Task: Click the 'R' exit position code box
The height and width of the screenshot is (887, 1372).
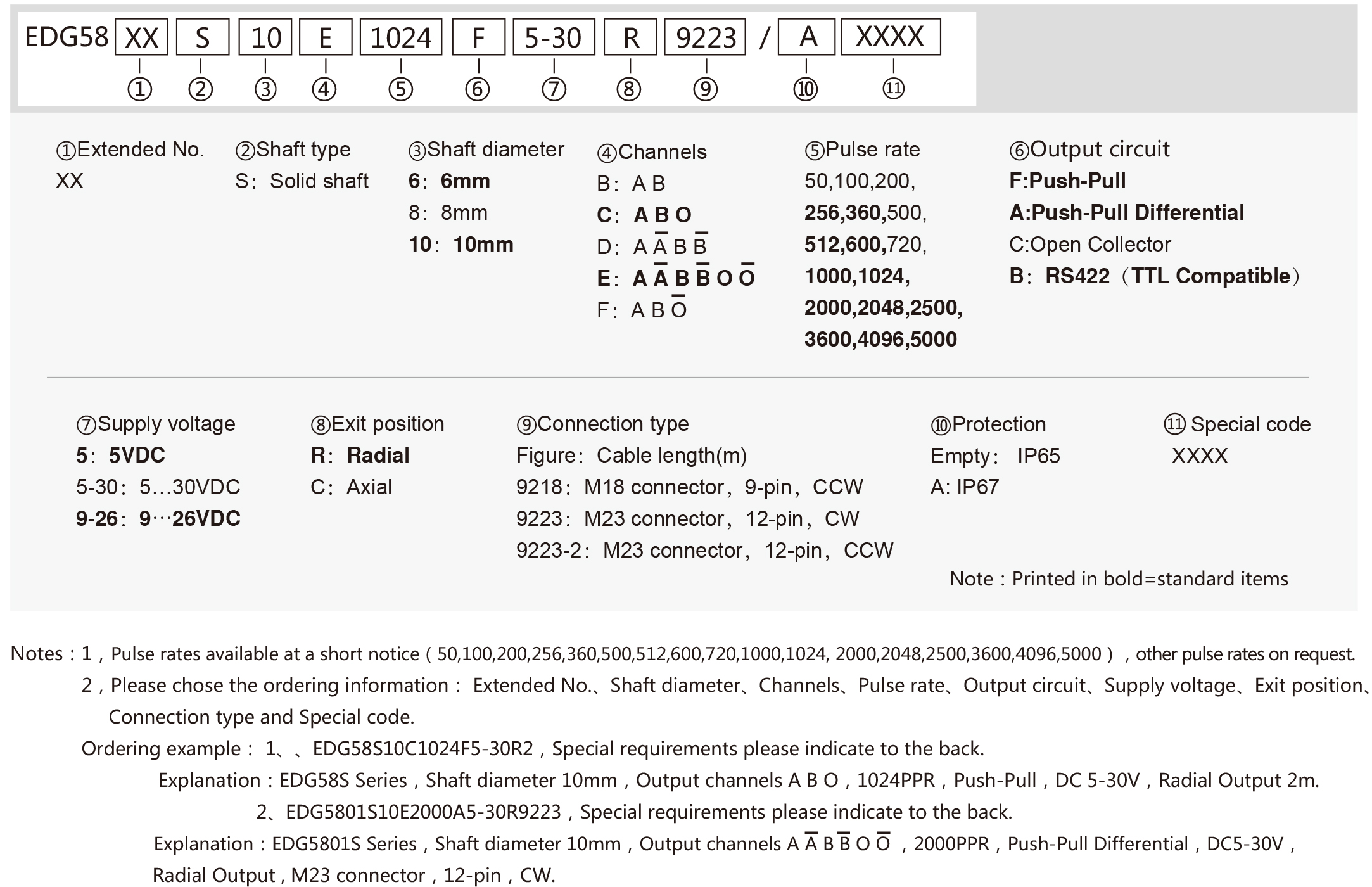Action: click(630, 37)
